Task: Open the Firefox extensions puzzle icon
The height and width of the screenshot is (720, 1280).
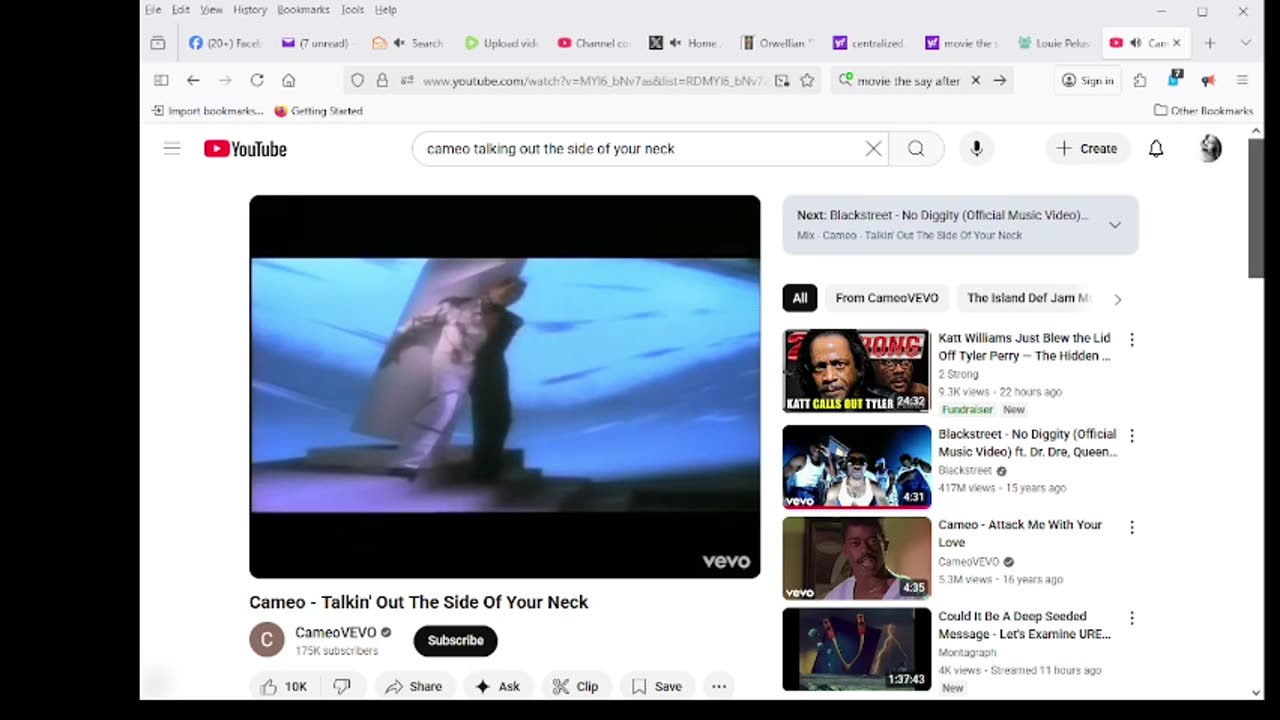Action: (1140, 80)
